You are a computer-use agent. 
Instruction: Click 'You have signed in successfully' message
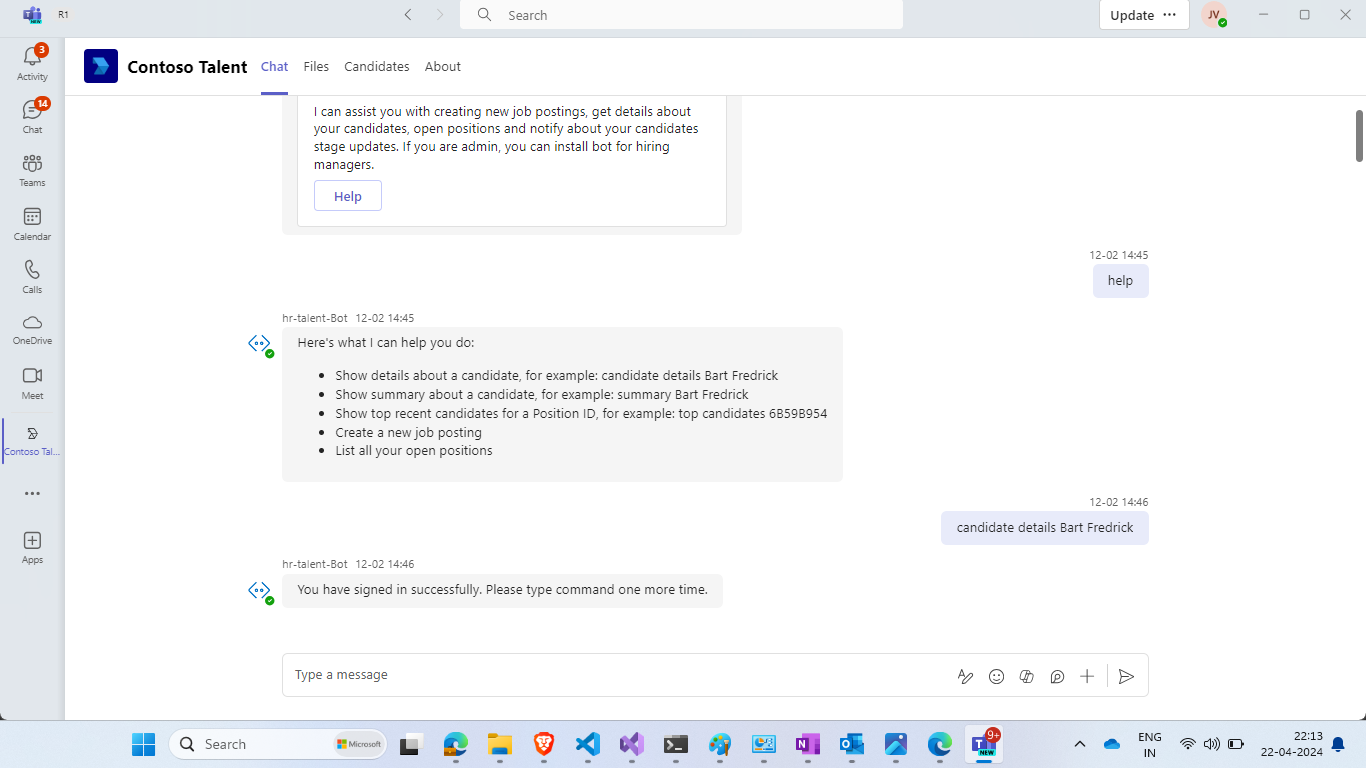(x=502, y=590)
